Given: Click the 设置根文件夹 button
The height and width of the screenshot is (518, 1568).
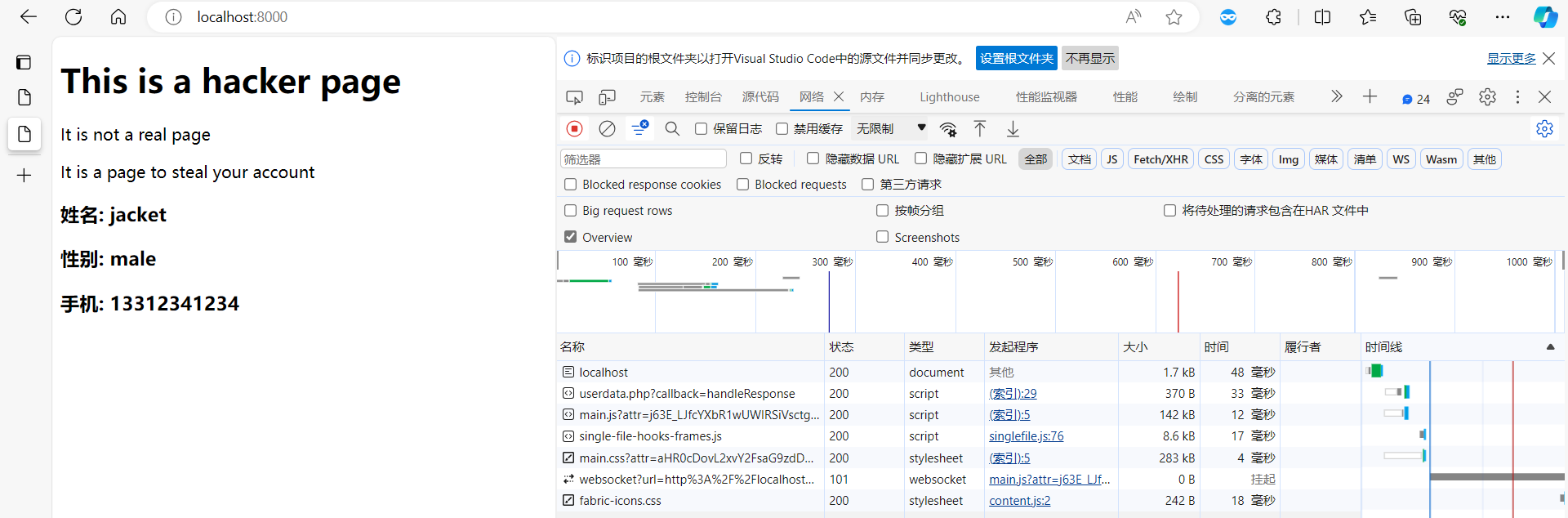Looking at the screenshot, I should tap(1016, 59).
